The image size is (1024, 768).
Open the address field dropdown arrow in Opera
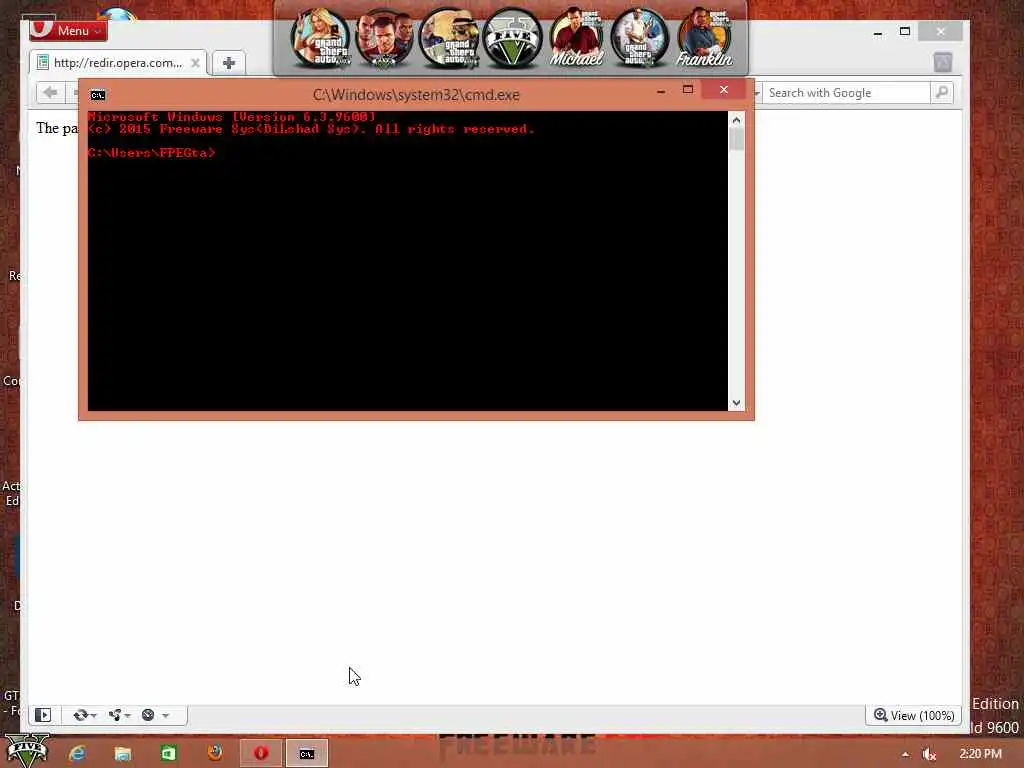(756, 93)
